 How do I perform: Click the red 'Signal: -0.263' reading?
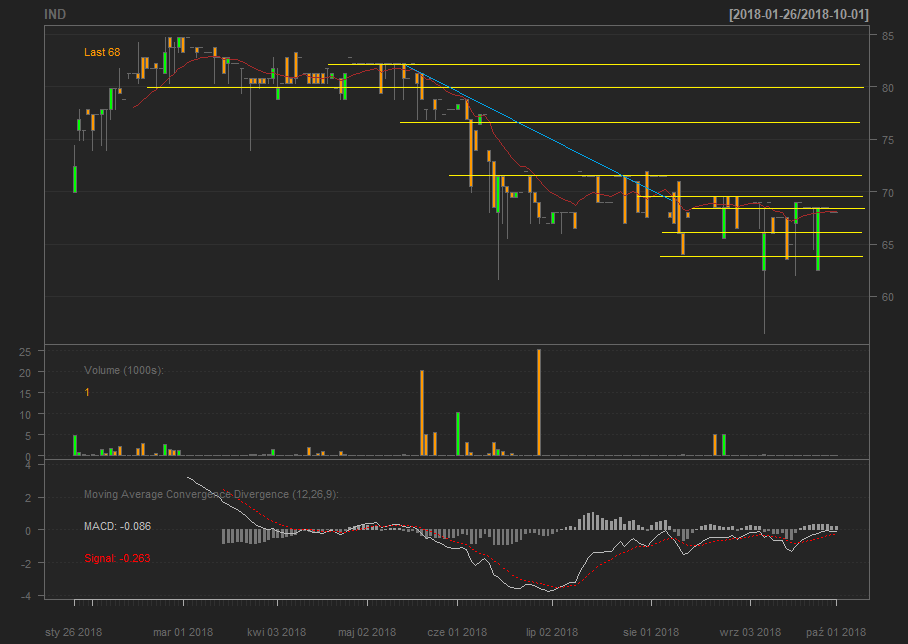[x=118, y=558]
